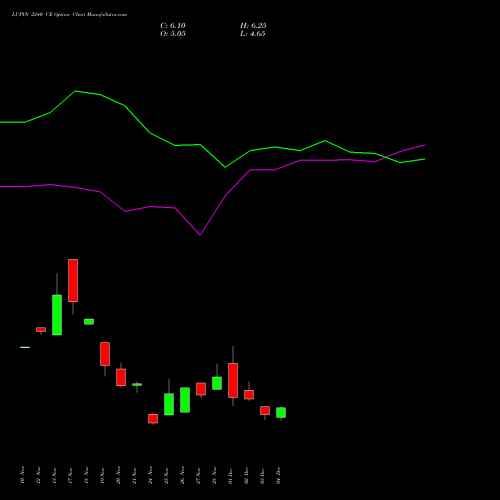Select the high value H: 6.25
Image resolution: width=500 pixels, height=500 pixels.
pos(253,26)
